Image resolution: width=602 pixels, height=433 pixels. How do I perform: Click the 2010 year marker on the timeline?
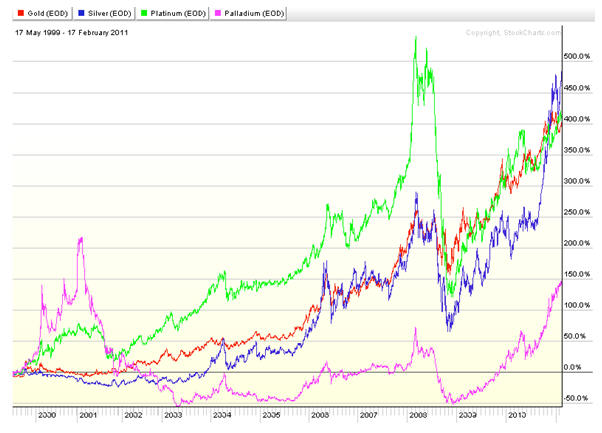coord(516,413)
